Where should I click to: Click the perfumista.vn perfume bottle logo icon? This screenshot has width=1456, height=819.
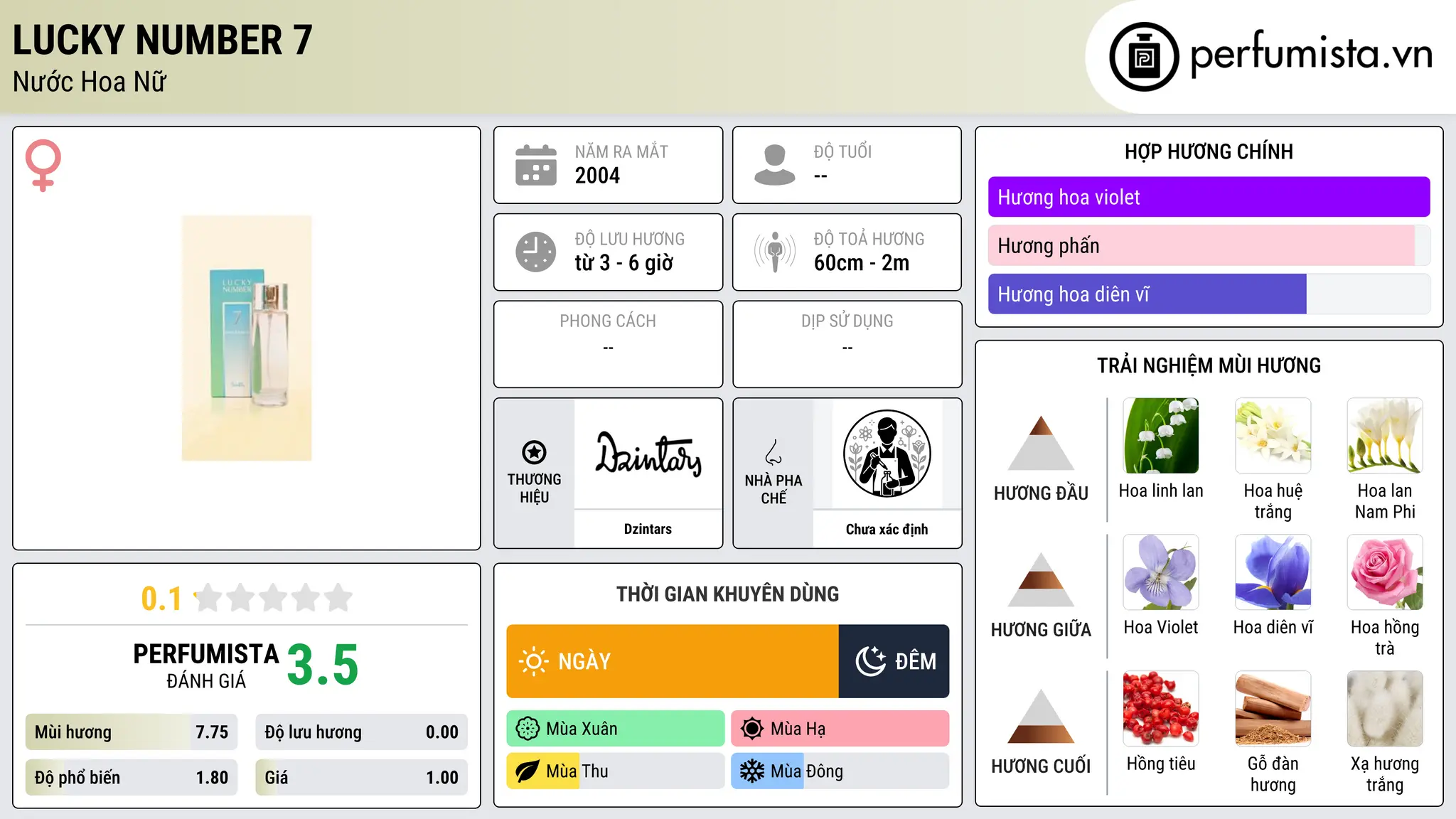coord(1144,57)
